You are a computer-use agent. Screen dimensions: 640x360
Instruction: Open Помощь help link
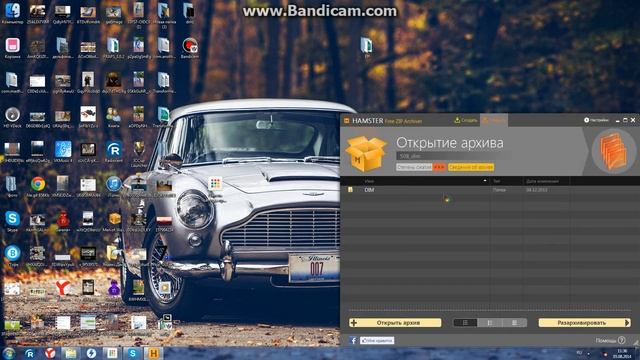[x=610, y=340]
